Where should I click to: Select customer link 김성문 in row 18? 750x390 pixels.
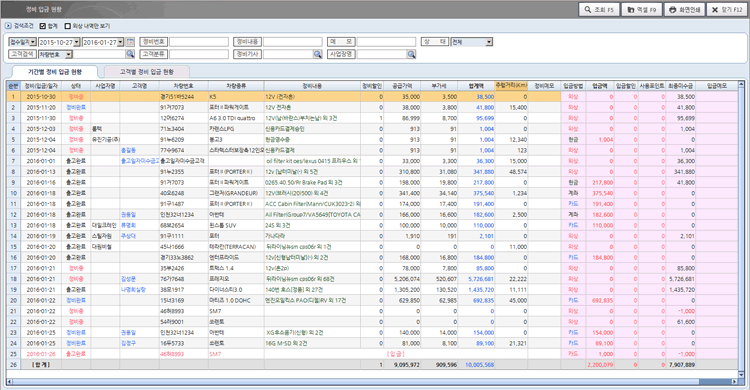[128, 279]
